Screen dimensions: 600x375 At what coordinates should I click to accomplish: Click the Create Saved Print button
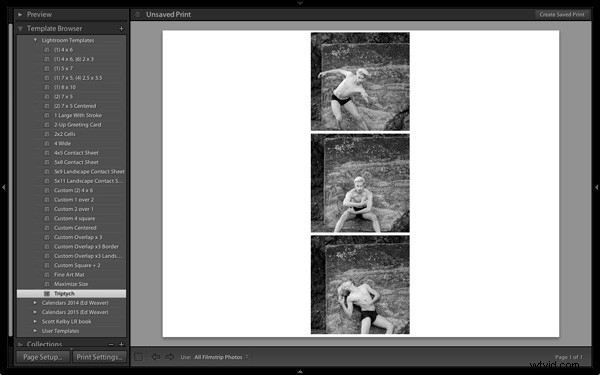click(x=562, y=15)
